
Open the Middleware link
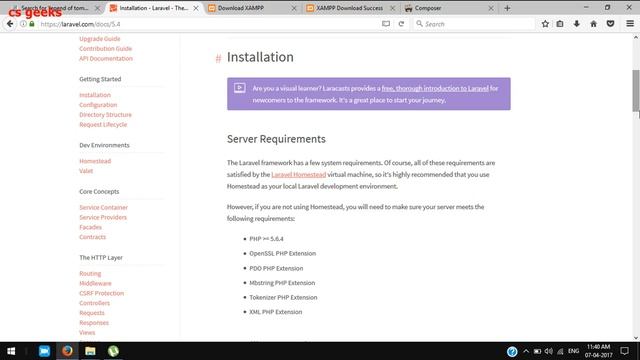click(95, 283)
